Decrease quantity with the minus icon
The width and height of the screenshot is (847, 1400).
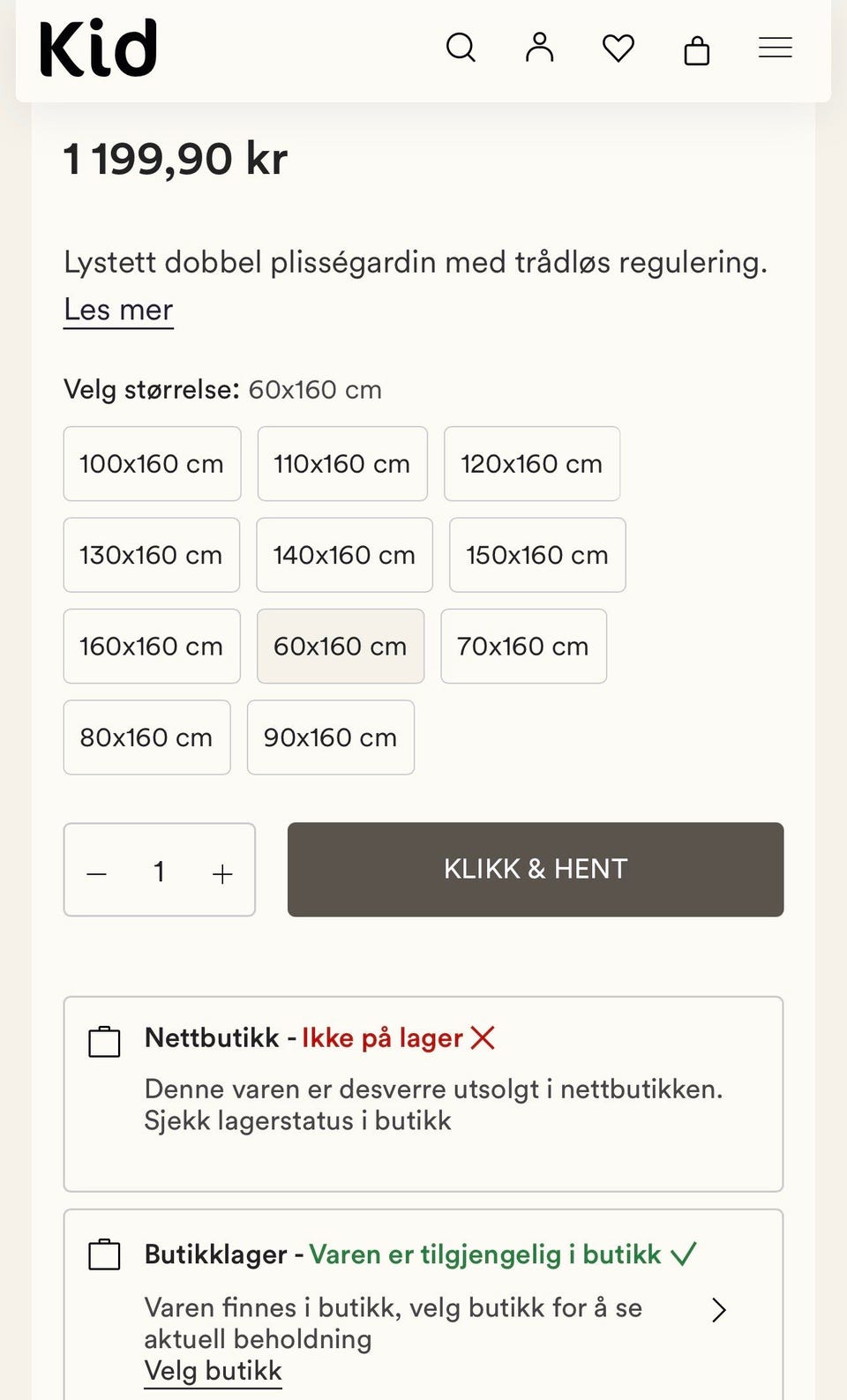coord(97,873)
